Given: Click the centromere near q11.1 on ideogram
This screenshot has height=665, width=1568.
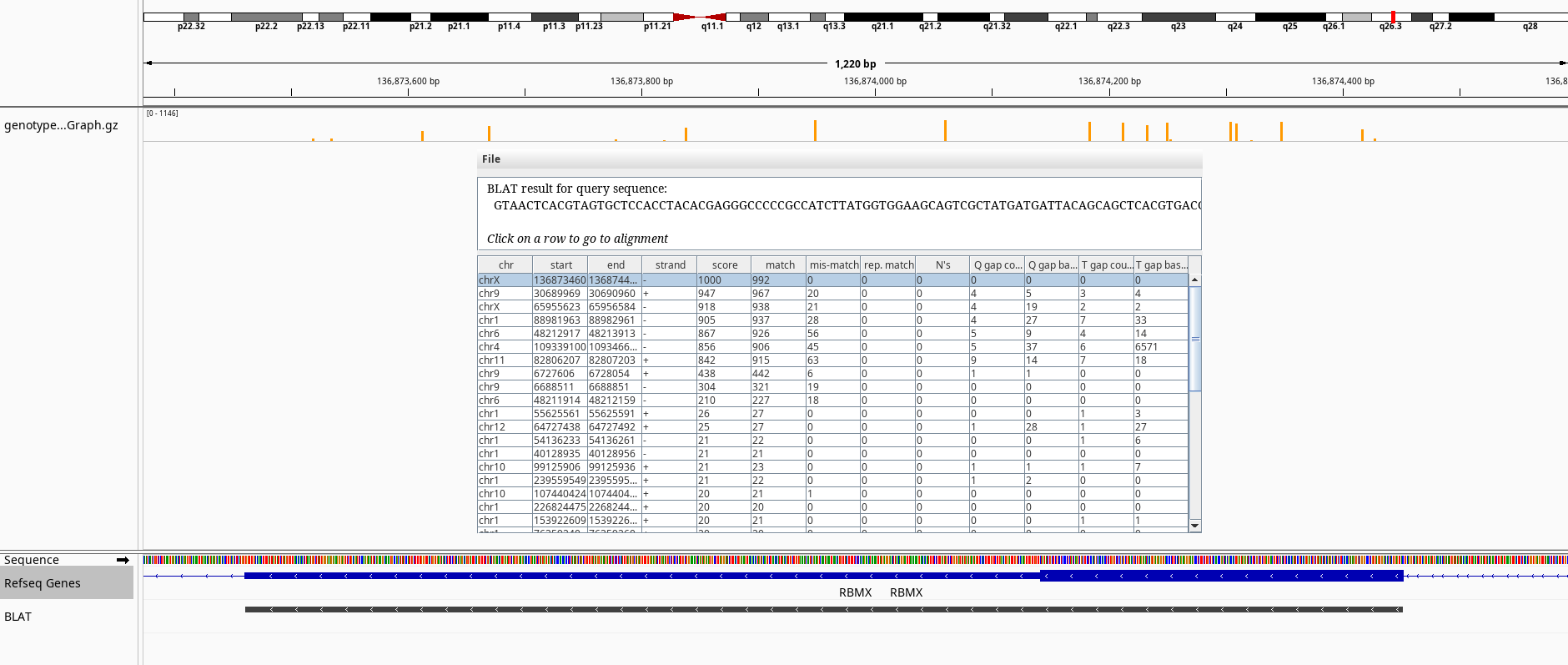Looking at the screenshot, I should click(x=700, y=17).
